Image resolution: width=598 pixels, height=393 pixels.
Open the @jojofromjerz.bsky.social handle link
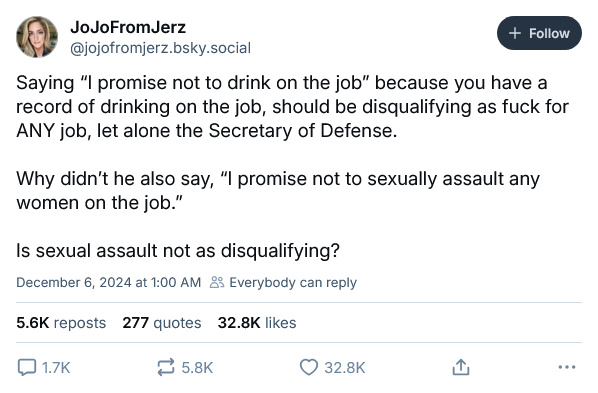(x=160, y=48)
